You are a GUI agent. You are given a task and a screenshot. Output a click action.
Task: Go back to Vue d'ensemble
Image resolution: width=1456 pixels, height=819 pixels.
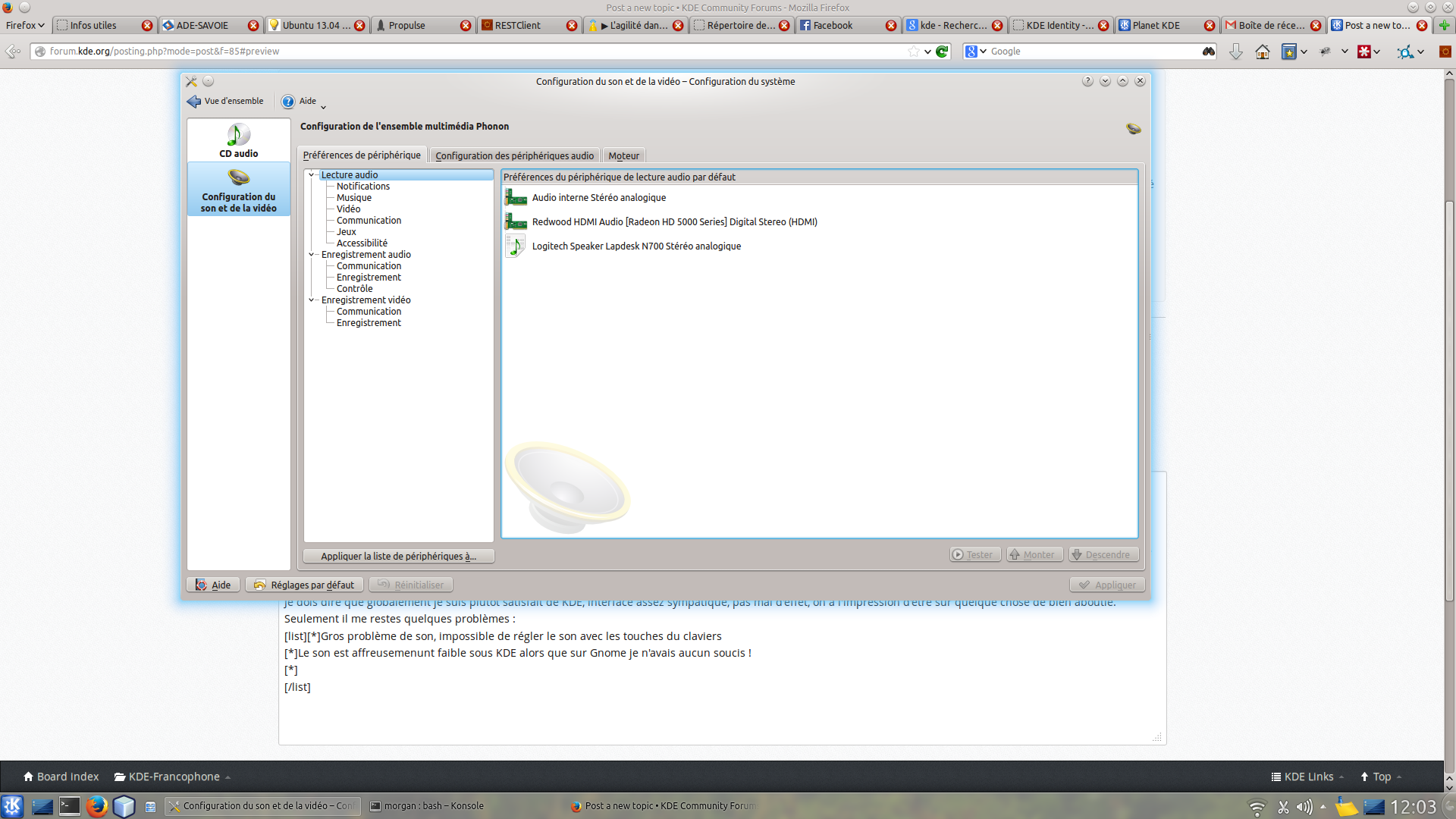click(x=226, y=101)
